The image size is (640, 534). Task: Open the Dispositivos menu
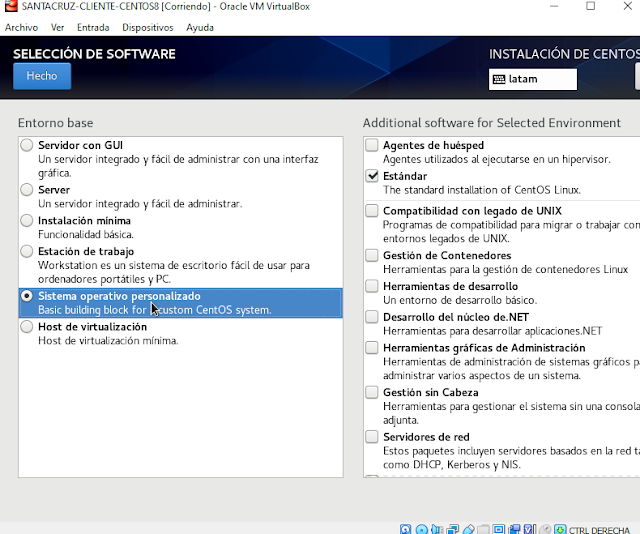148,27
